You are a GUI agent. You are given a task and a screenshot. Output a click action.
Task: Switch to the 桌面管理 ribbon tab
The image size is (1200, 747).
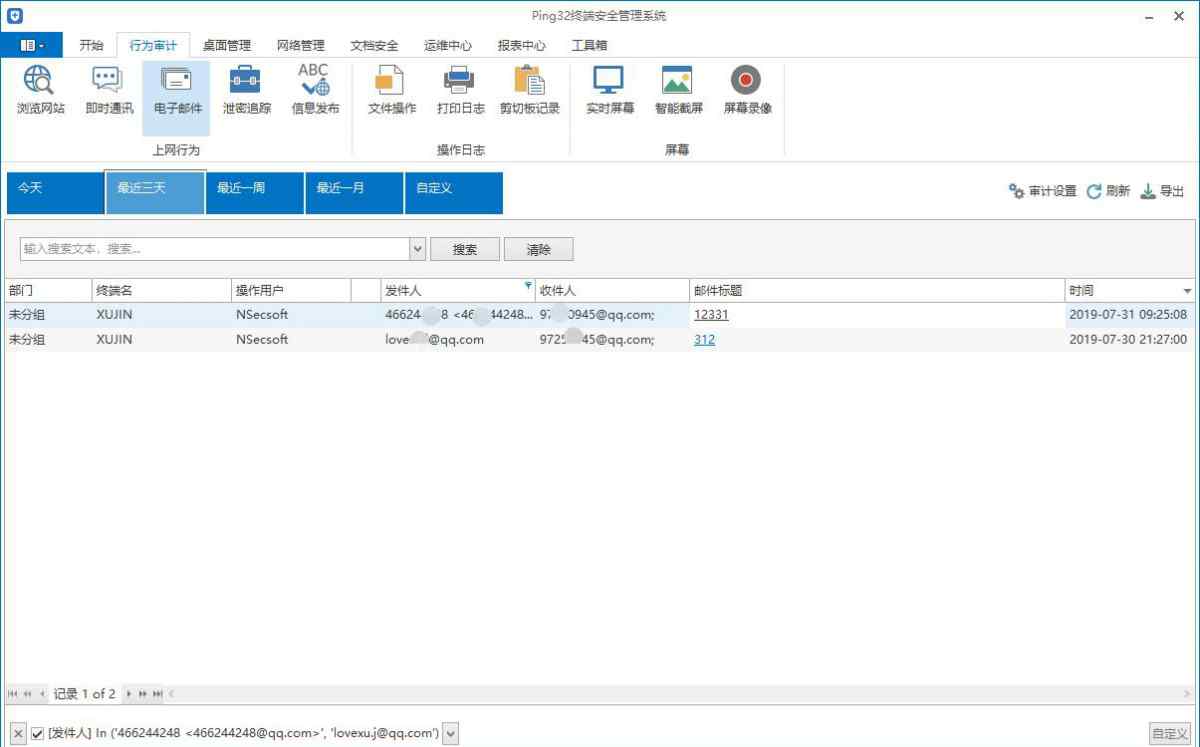point(227,45)
